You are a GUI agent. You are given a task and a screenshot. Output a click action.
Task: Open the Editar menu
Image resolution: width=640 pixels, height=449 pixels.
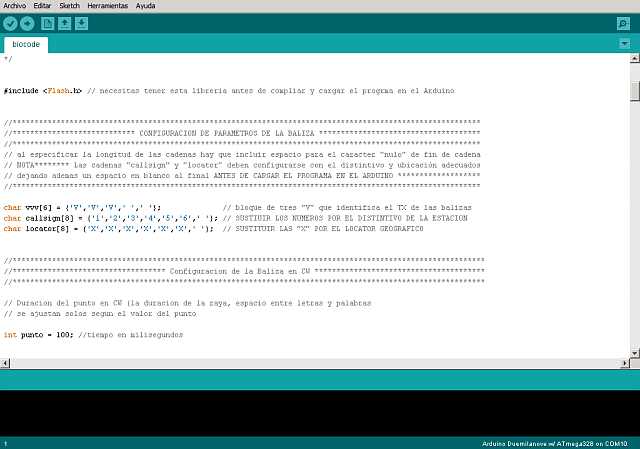pos(43,5)
